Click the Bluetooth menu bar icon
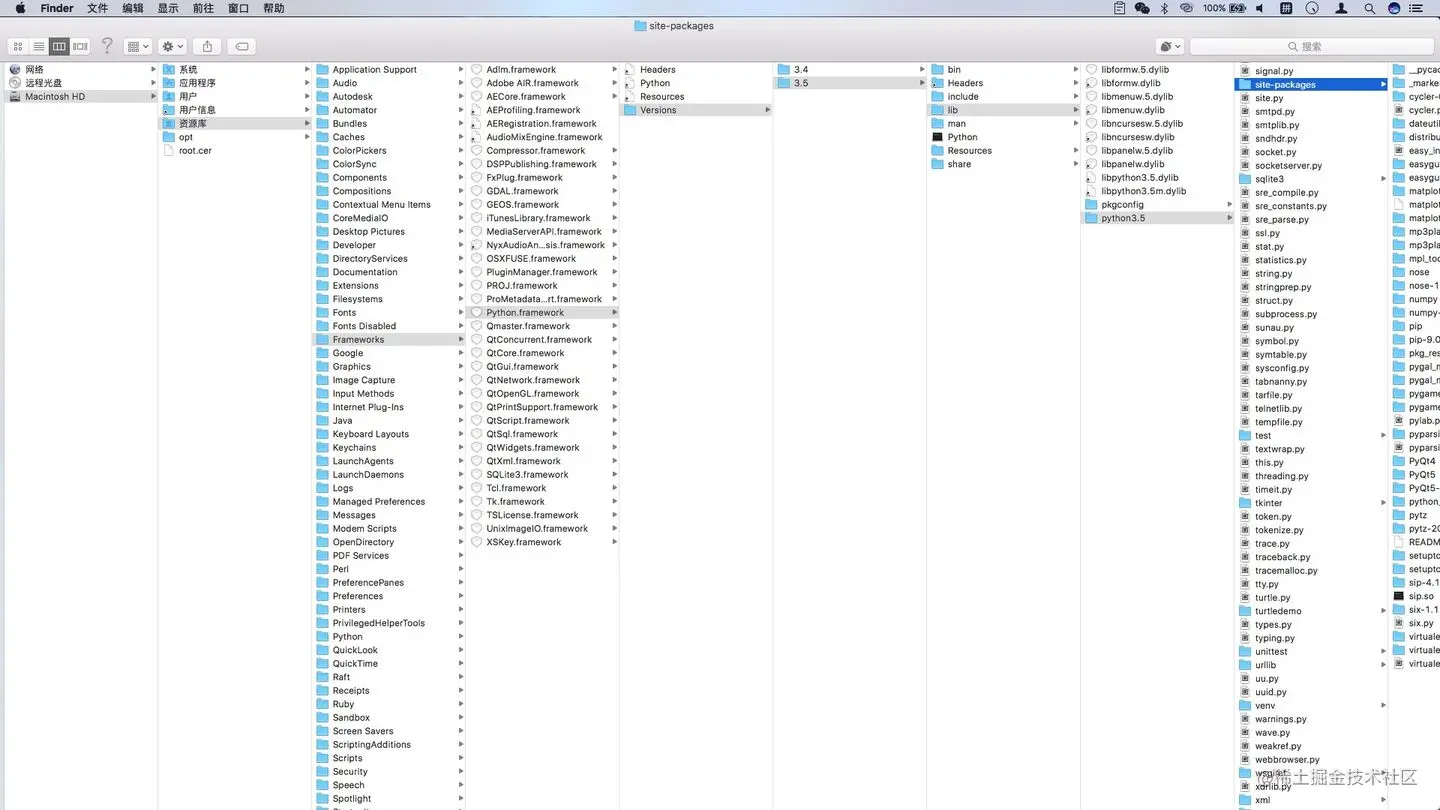Screen dimensions: 1440x810 pos(1164,8)
